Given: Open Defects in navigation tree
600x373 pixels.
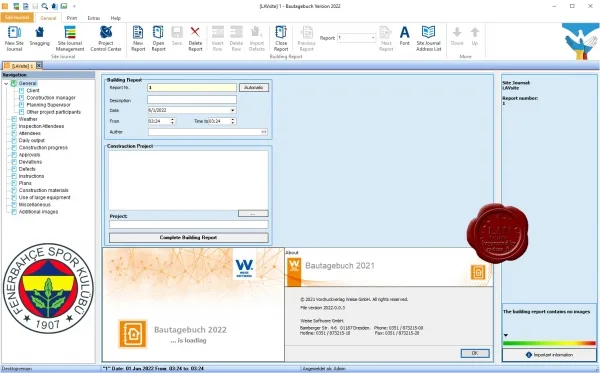Looking at the screenshot, I should click(27, 169).
